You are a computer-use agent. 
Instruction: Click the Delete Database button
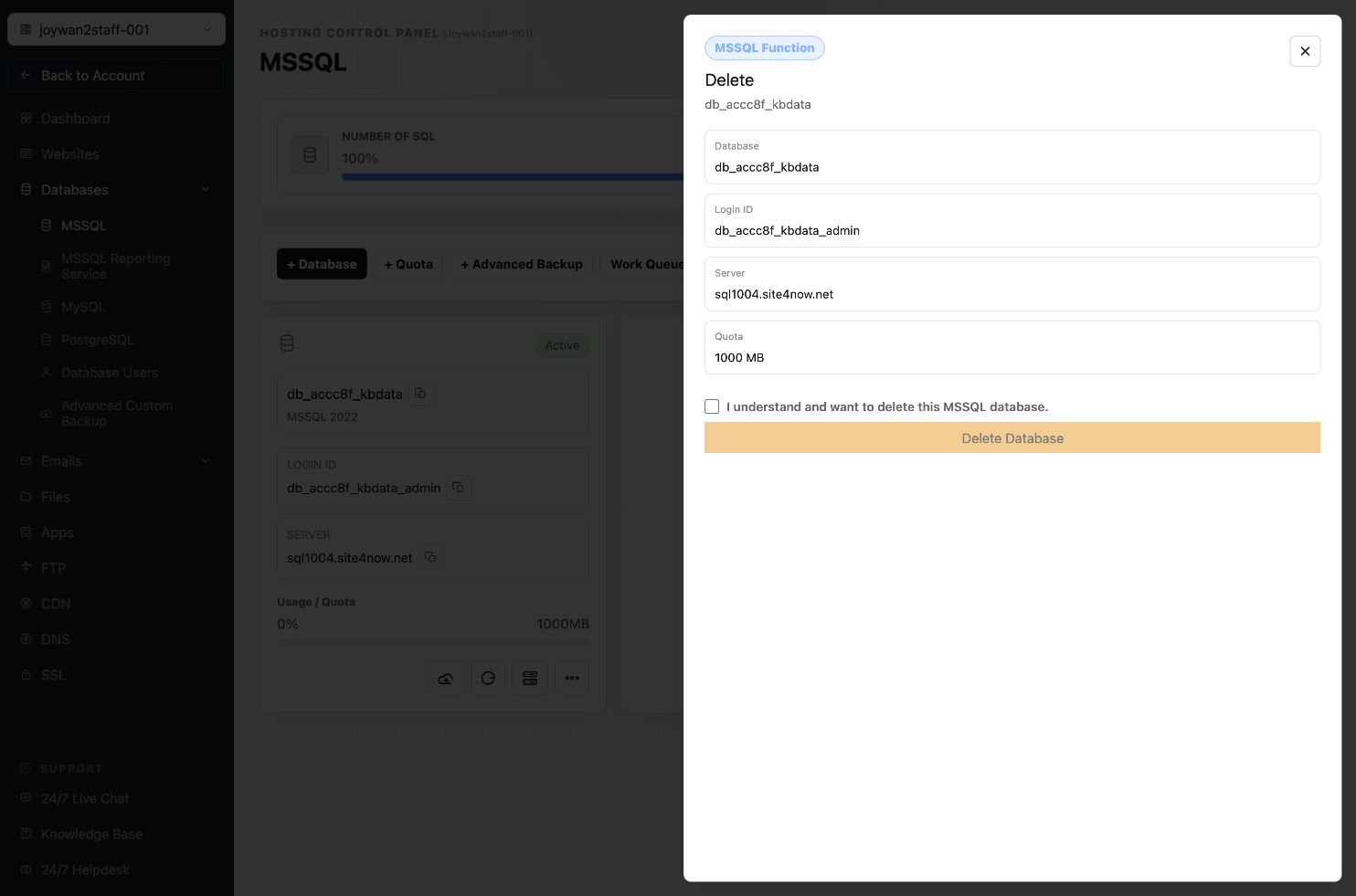coord(1012,438)
